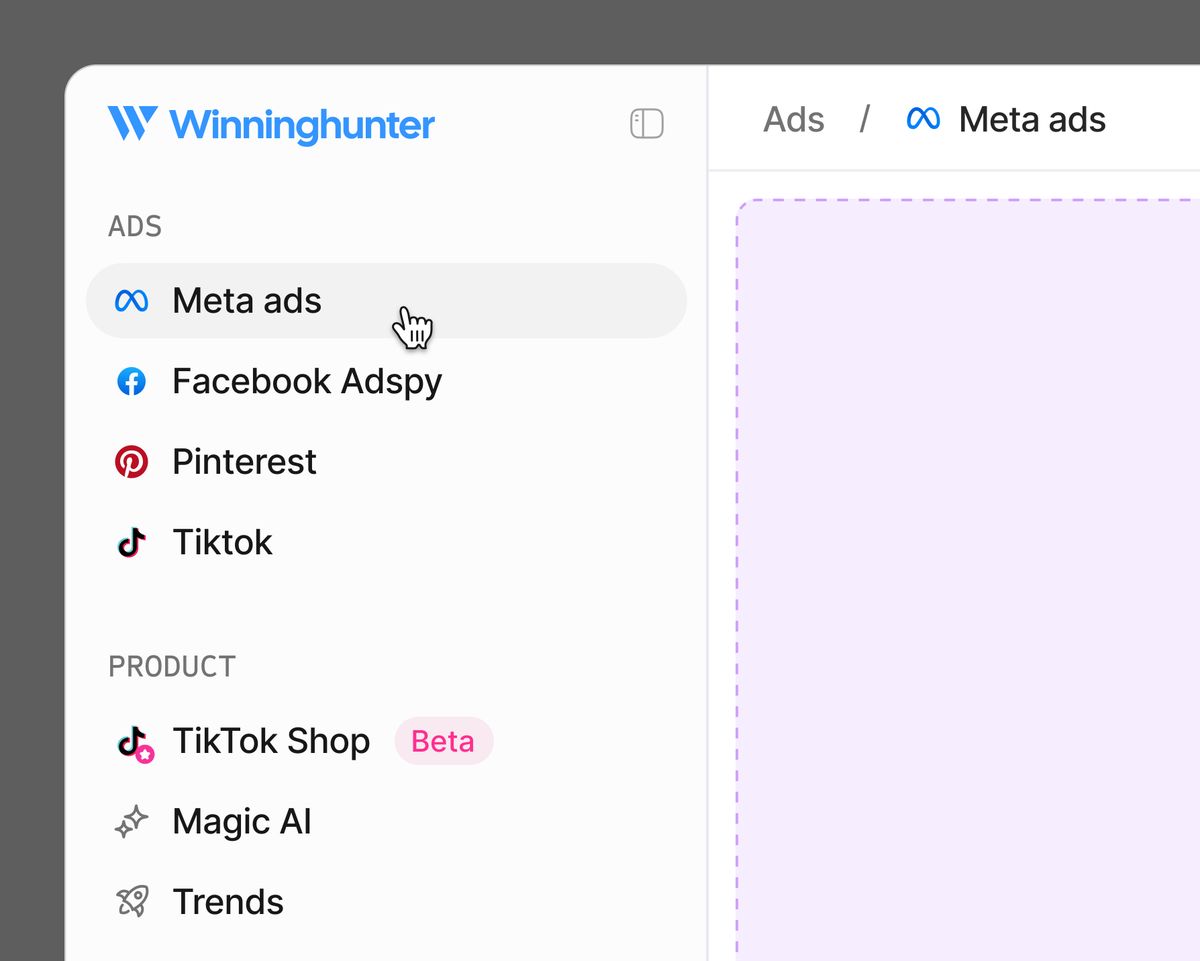Click the Winninghunter brand name
Image resolution: width=1200 pixels, height=961 pixels.
(x=302, y=125)
